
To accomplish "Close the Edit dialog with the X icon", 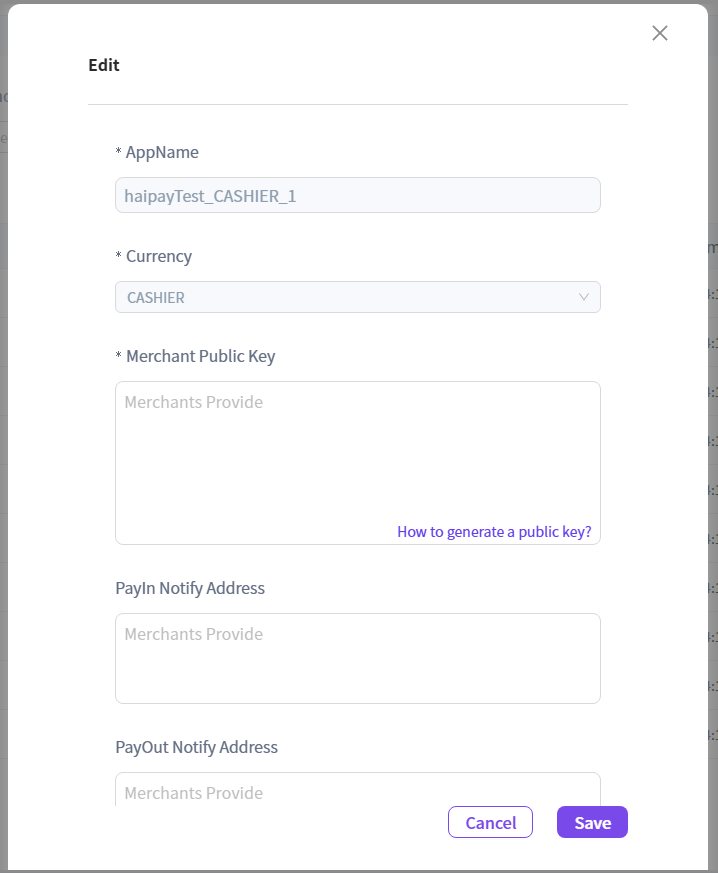I will (660, 33).
